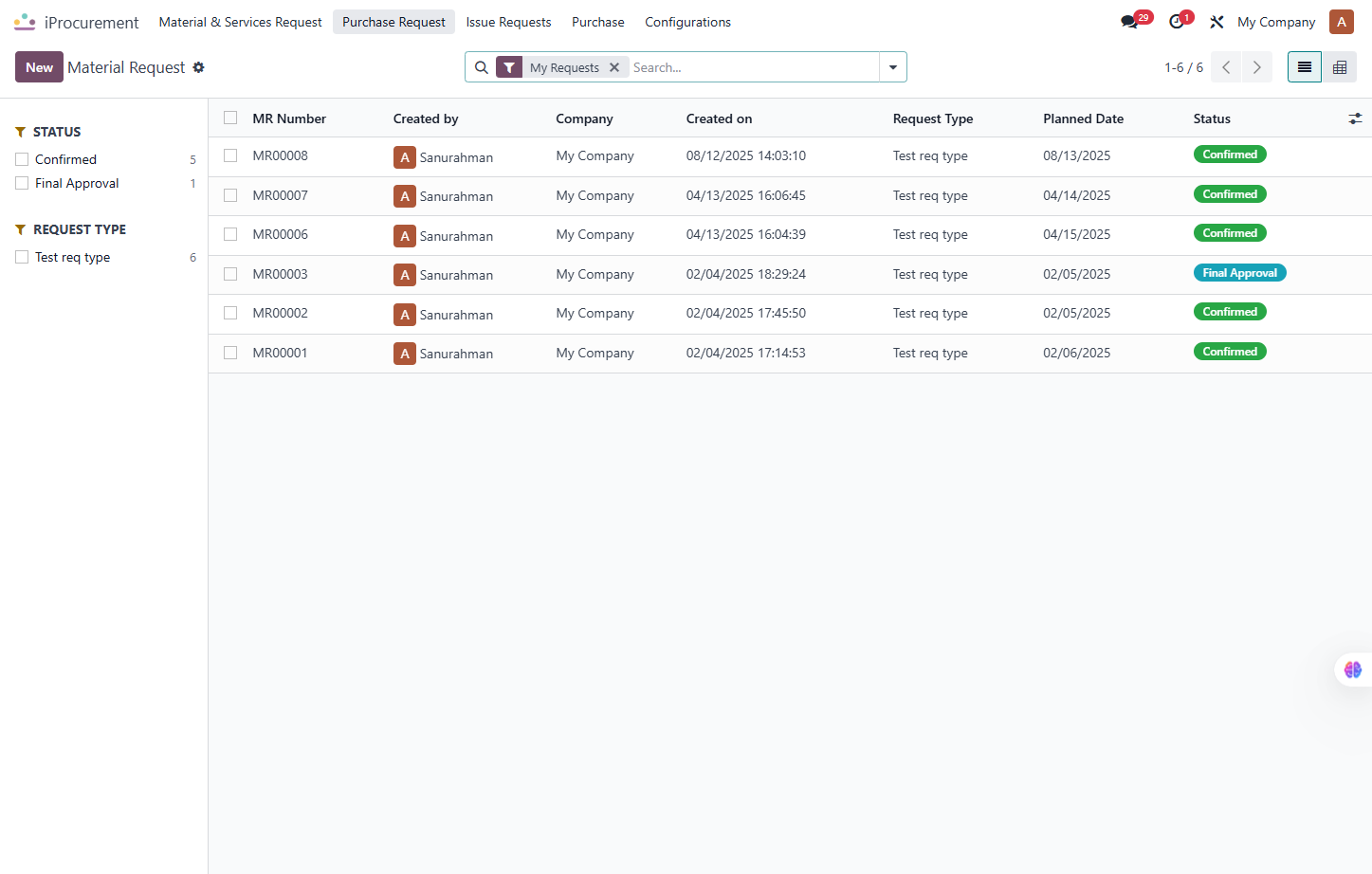This screenshot has width=1372, height=874.
Task: Select the MR00003 row checkbox
Action: click(230, 274)
